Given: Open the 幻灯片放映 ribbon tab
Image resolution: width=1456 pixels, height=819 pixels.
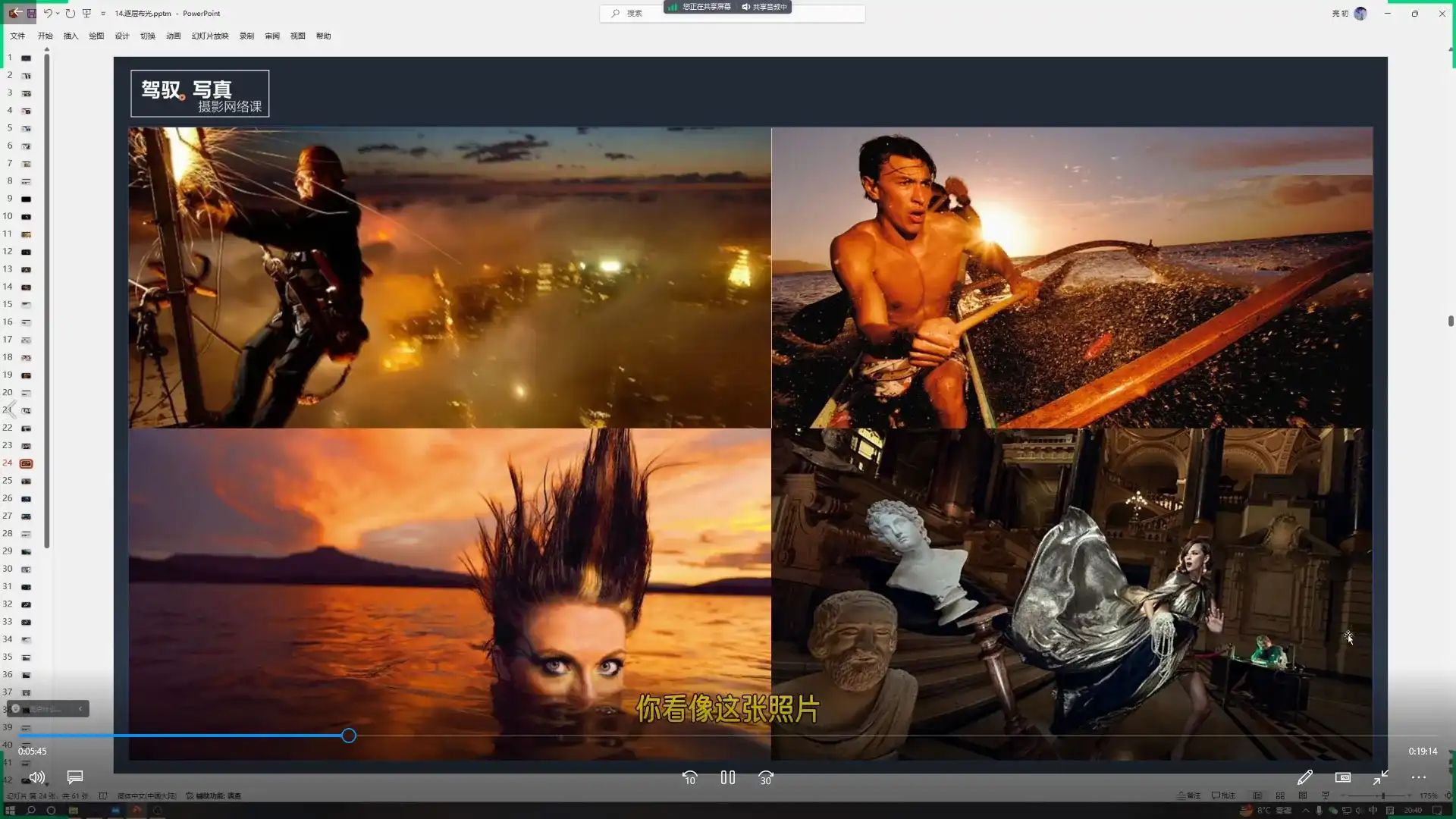Looking at the screenshot, I should tap(209, 36).
